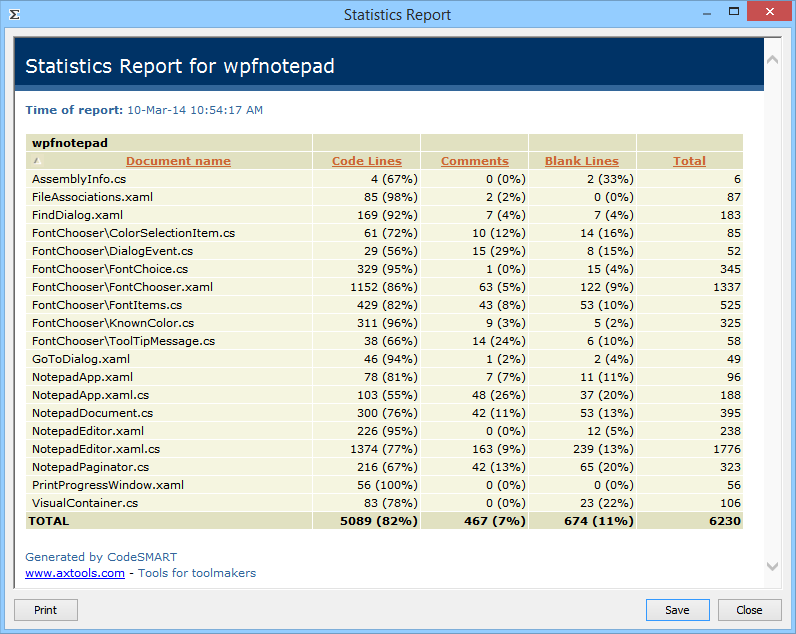Click the grand total value 6230
The height and width of the screenshot is (634, 796).
tap(725, 521)
